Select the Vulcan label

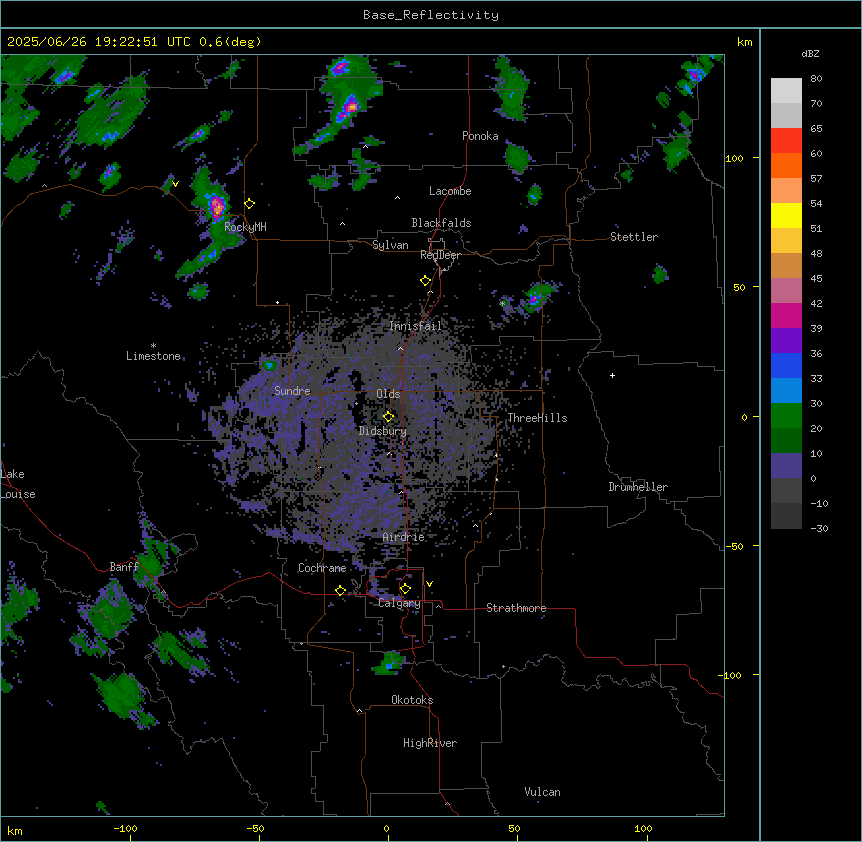click(543, 792)
